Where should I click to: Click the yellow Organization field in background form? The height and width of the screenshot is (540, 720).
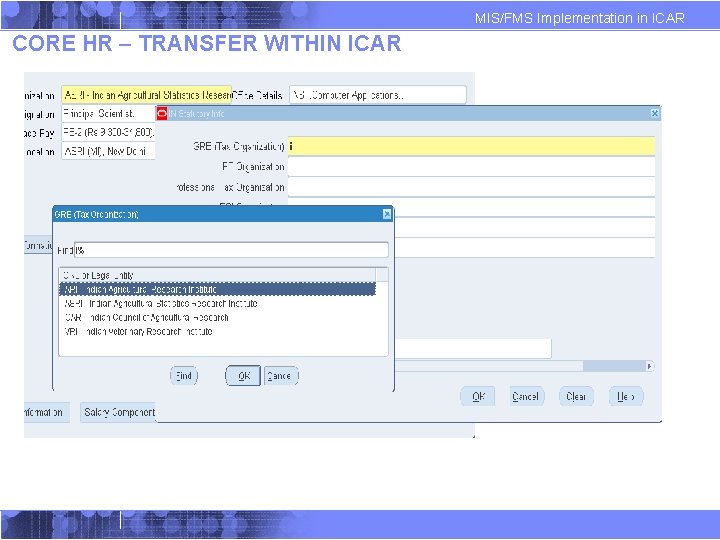[x=146, y=95]
